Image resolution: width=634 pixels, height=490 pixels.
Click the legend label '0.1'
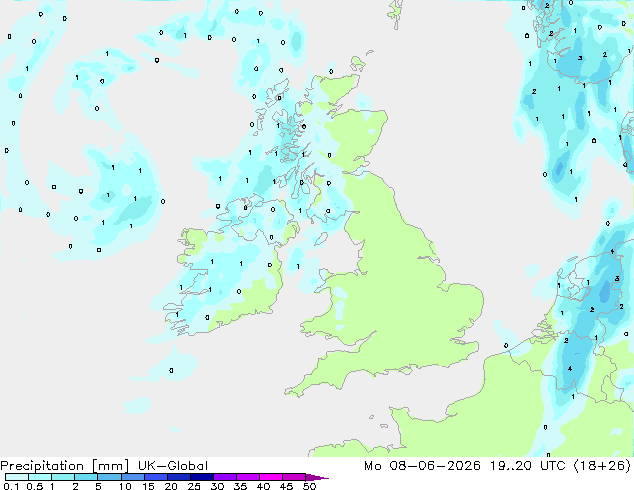pos(11,486)
